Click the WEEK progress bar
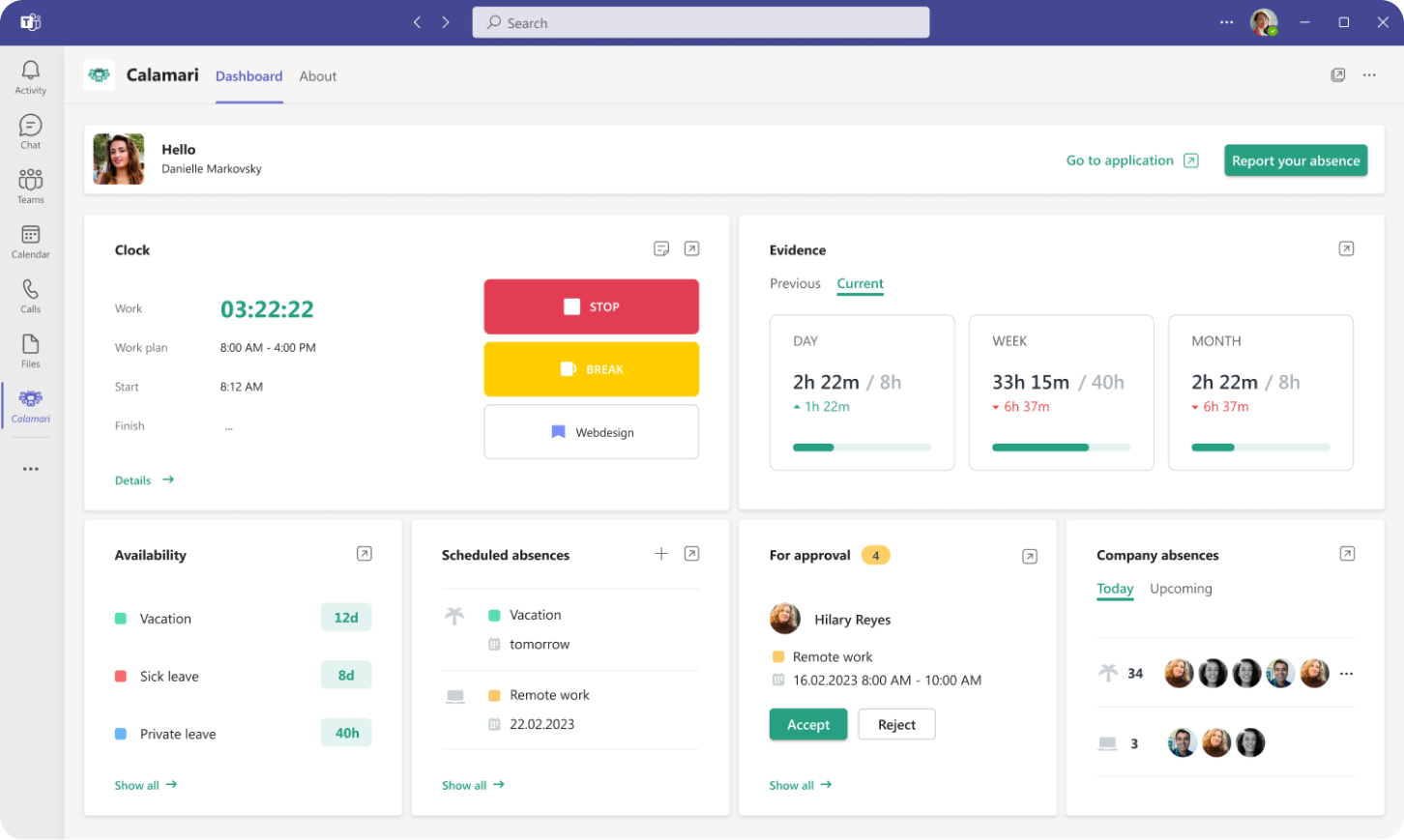The width and height of the screenshot is (1404, 840). tap(1062, 448)
